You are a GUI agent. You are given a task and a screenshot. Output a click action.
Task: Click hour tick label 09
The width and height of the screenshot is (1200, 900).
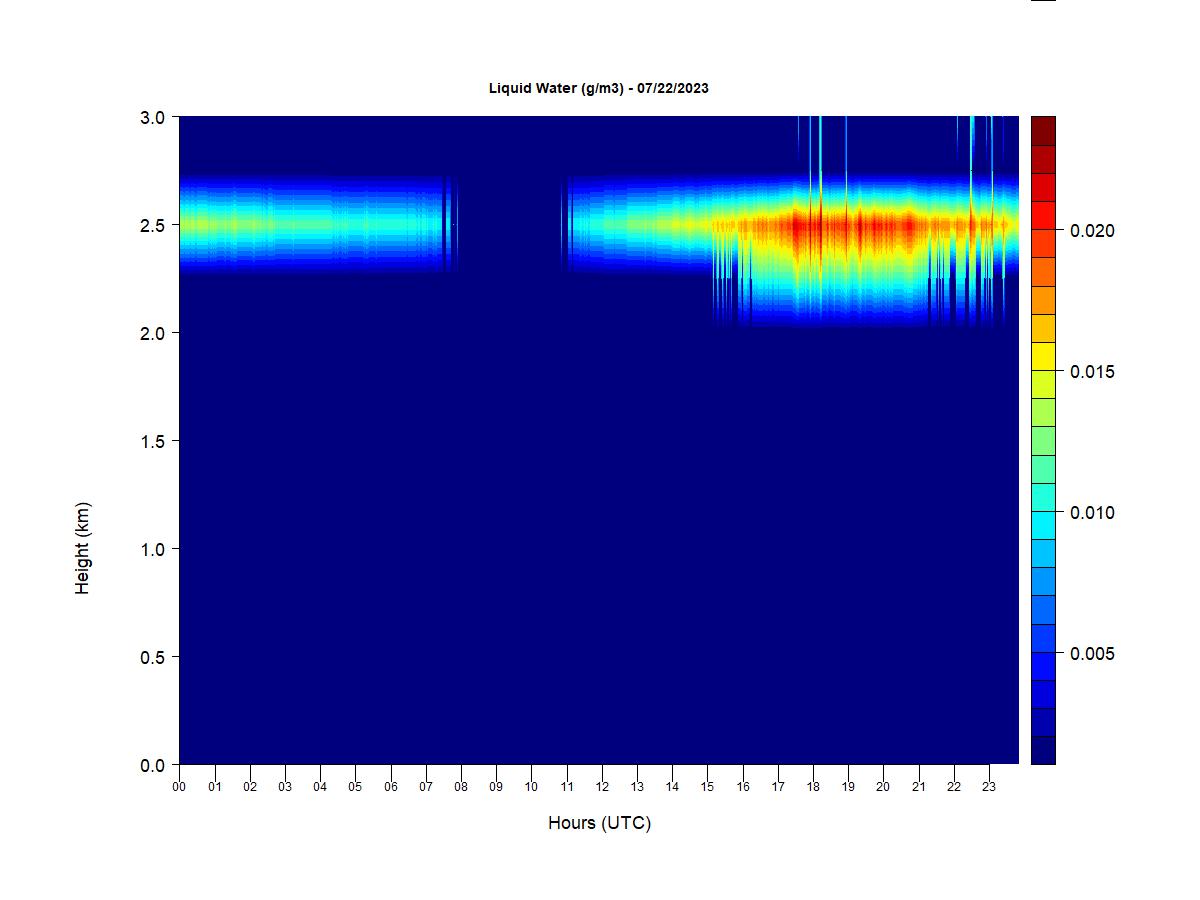pos(496,787)
